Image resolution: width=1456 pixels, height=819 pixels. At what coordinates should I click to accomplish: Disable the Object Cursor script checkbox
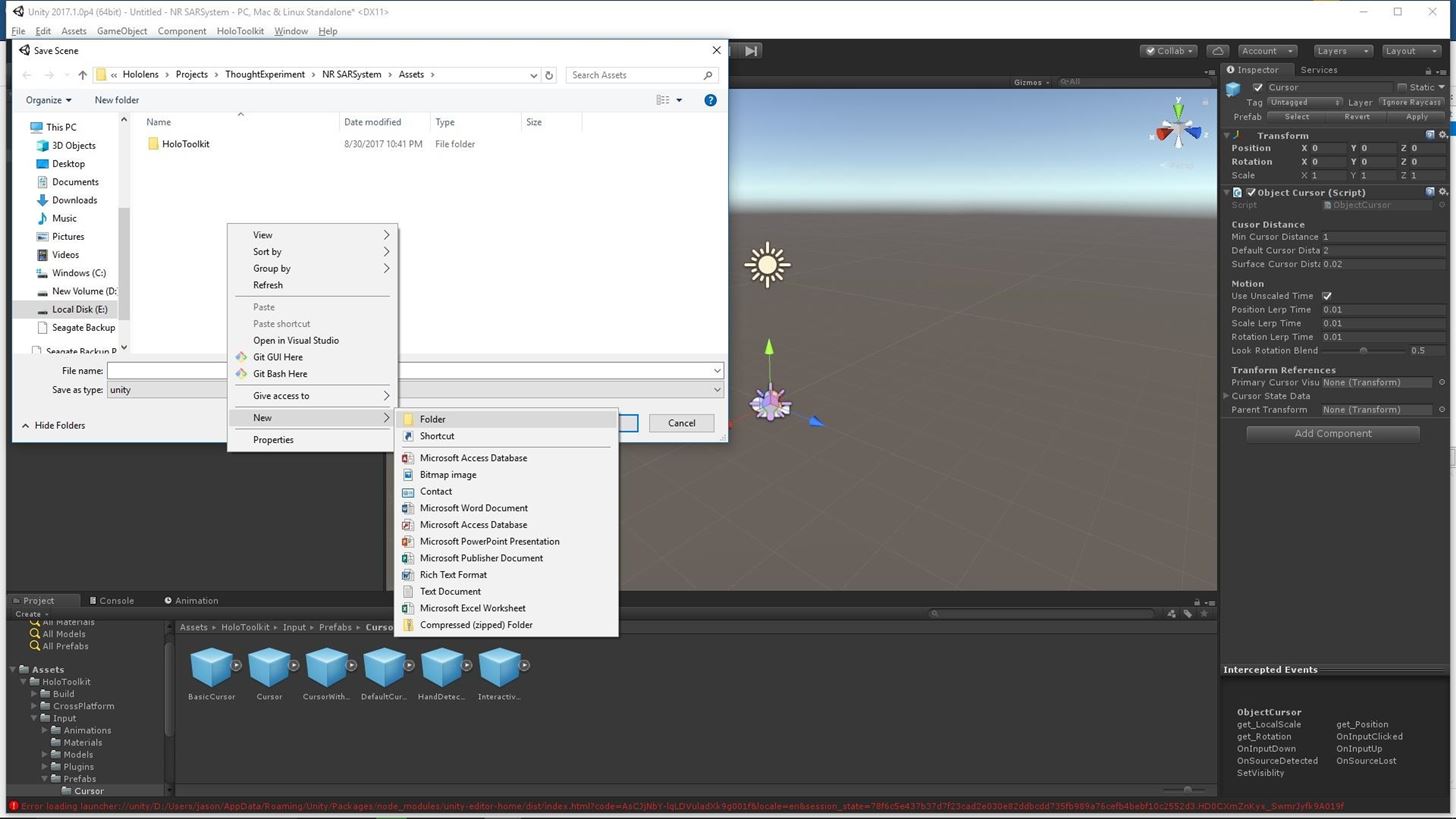point(1250,192)
